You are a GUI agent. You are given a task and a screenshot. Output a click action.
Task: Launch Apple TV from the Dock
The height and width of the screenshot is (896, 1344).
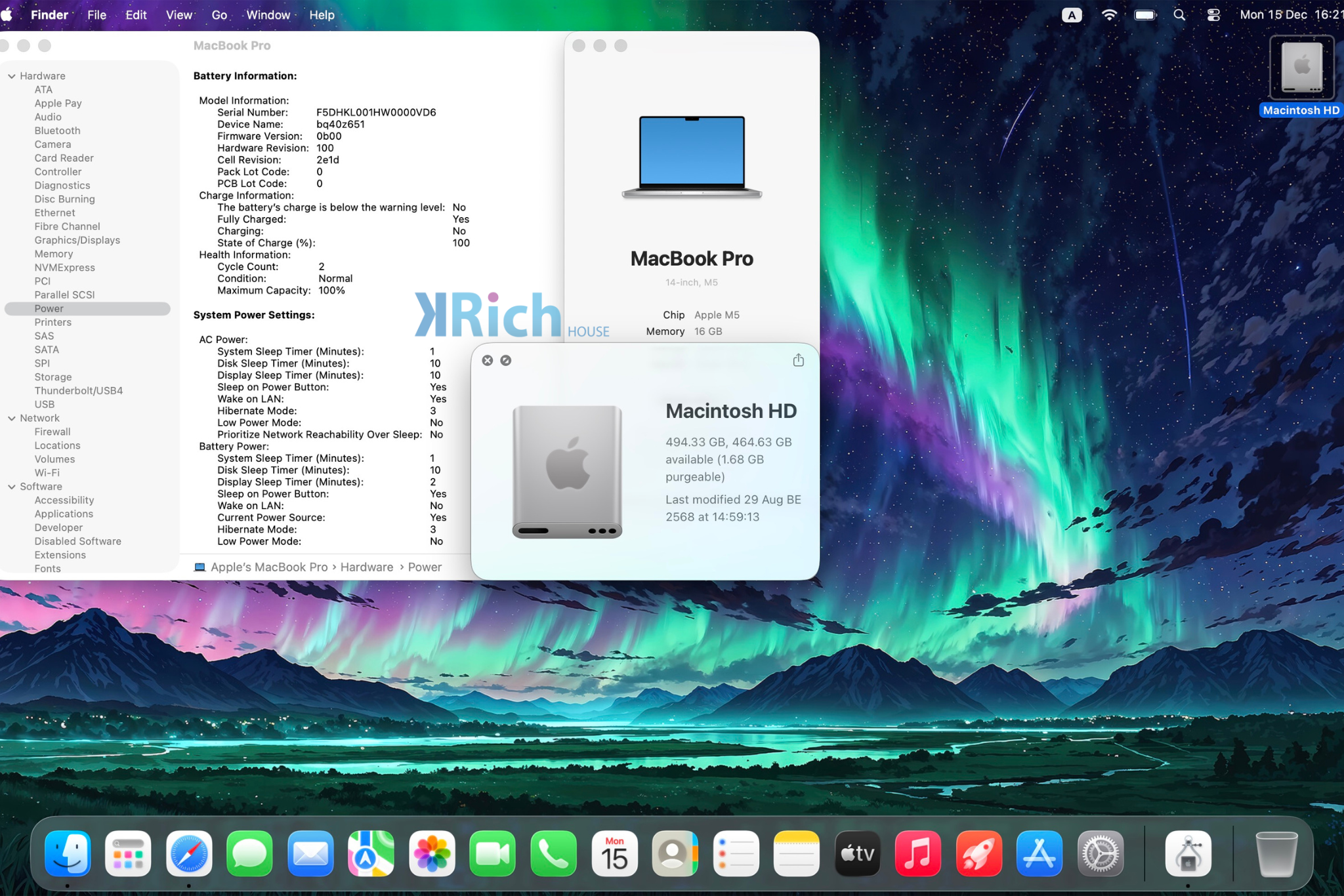(857, 854)
